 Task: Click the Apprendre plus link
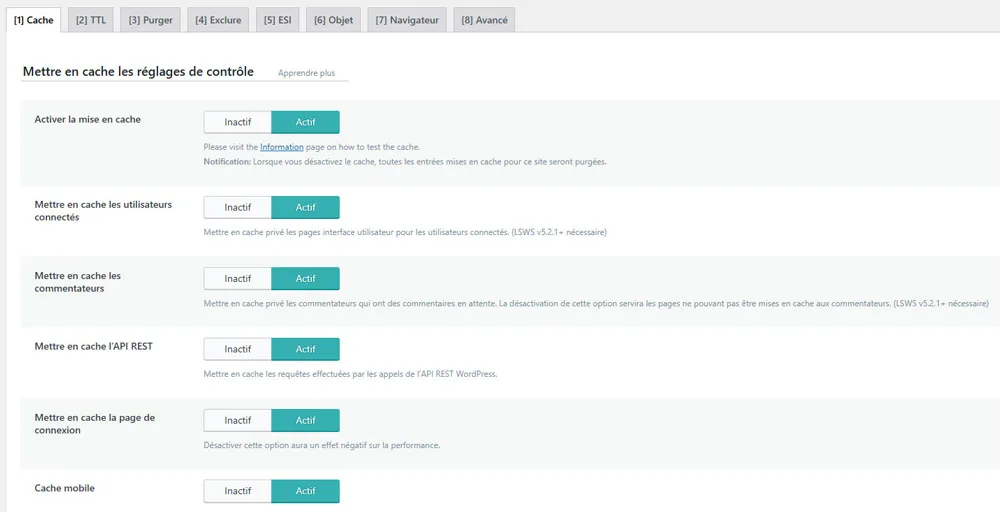(x=306, y=73)
